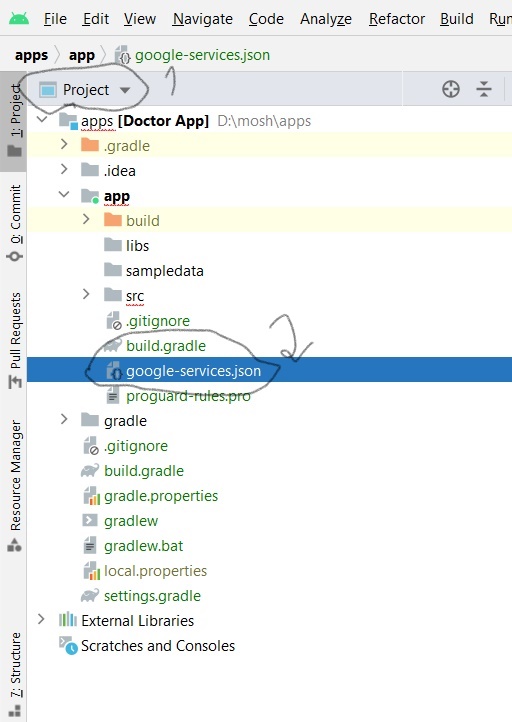Click the proguard-rules.pro file icon
The image size is (512, 722).
click(x=112, y=396)
